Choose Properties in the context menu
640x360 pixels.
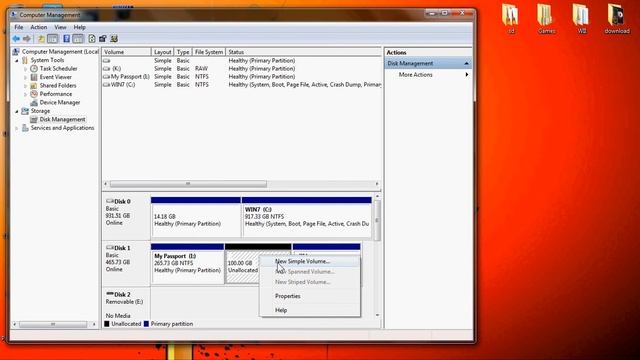(310, 296)
